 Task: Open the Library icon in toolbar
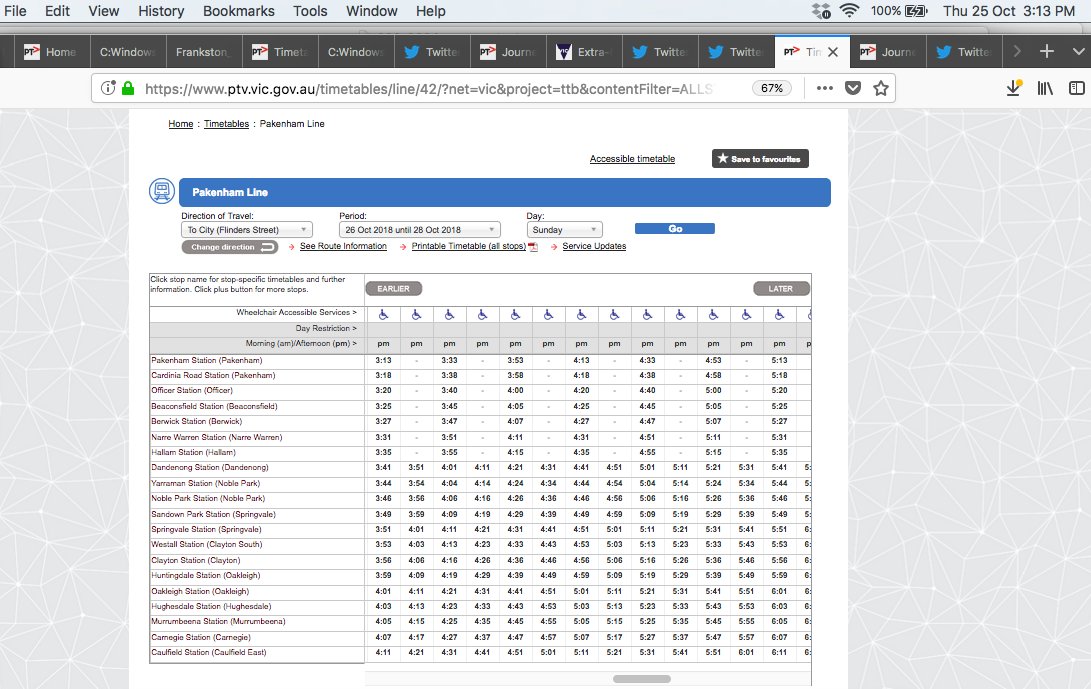click(x=1045, y=88)
